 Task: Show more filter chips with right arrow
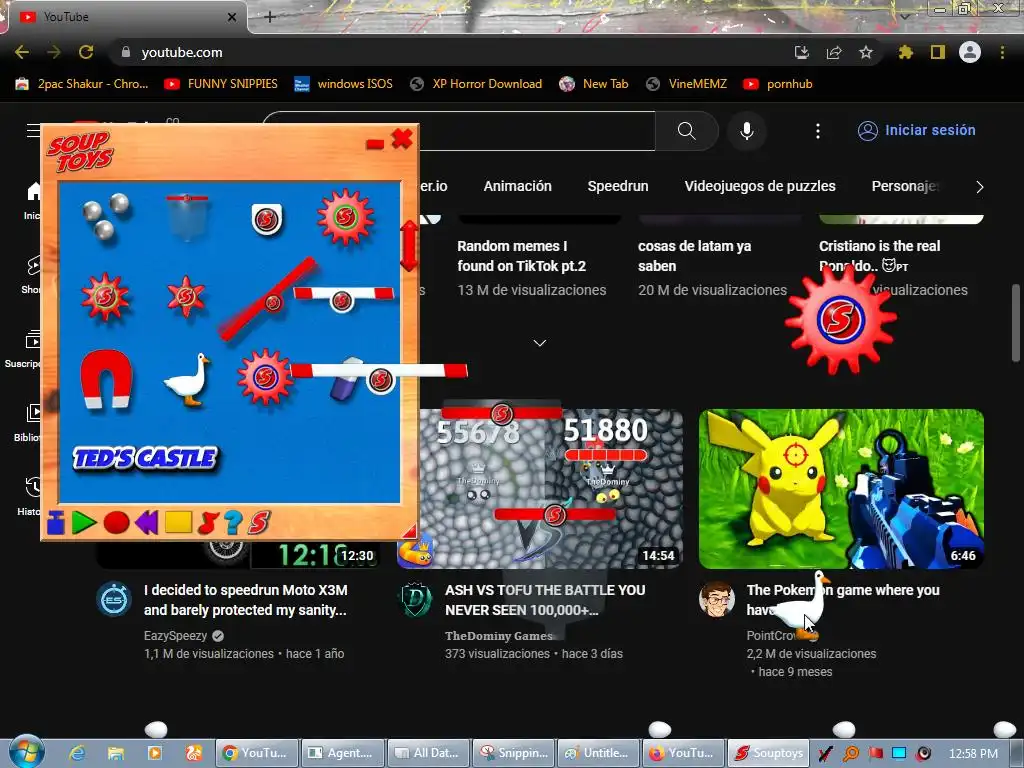(980, 187)
